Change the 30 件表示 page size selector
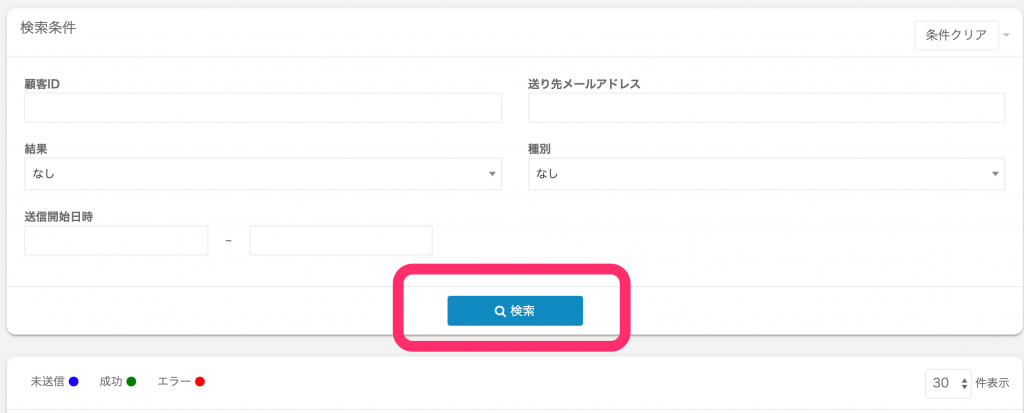The height and width of the screenshot is (413, 1024). (x=950, y=382)
